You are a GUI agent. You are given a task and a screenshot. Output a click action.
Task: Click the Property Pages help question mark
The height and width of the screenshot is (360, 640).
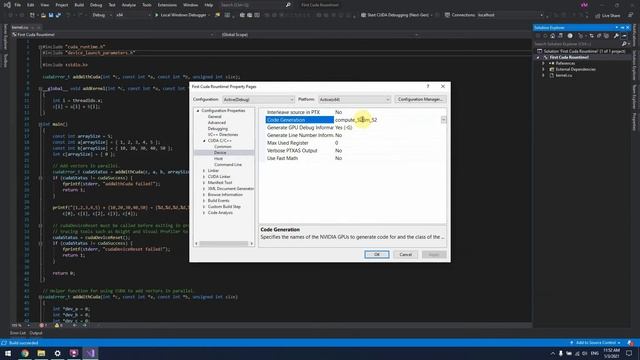428,86
